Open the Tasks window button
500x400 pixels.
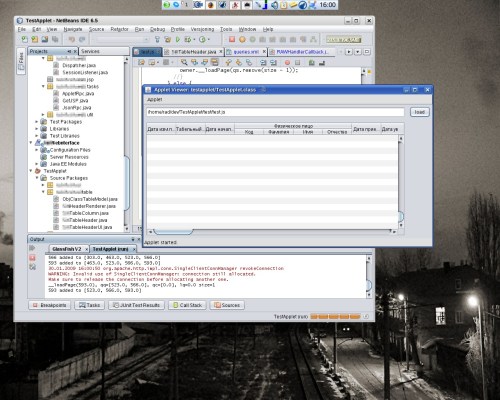point(89,305)
